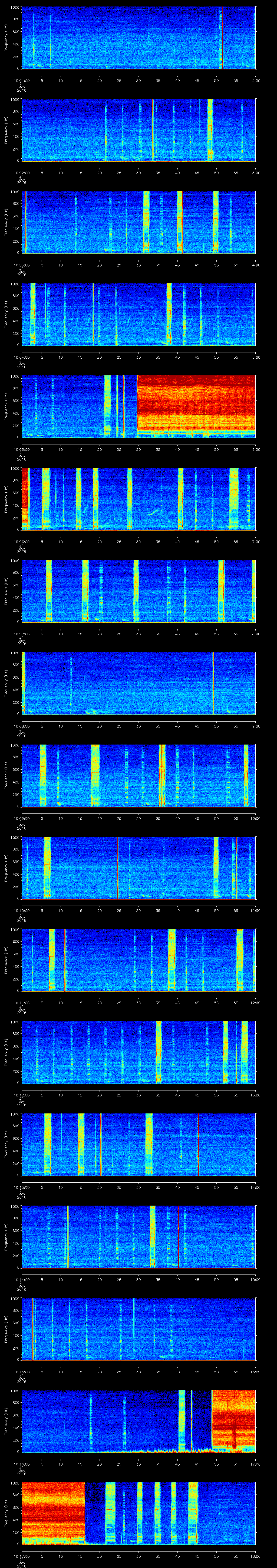The image size is (277, 1568).
Task: Click the 10:12:00 start time label
Action: pos(22,1095)
